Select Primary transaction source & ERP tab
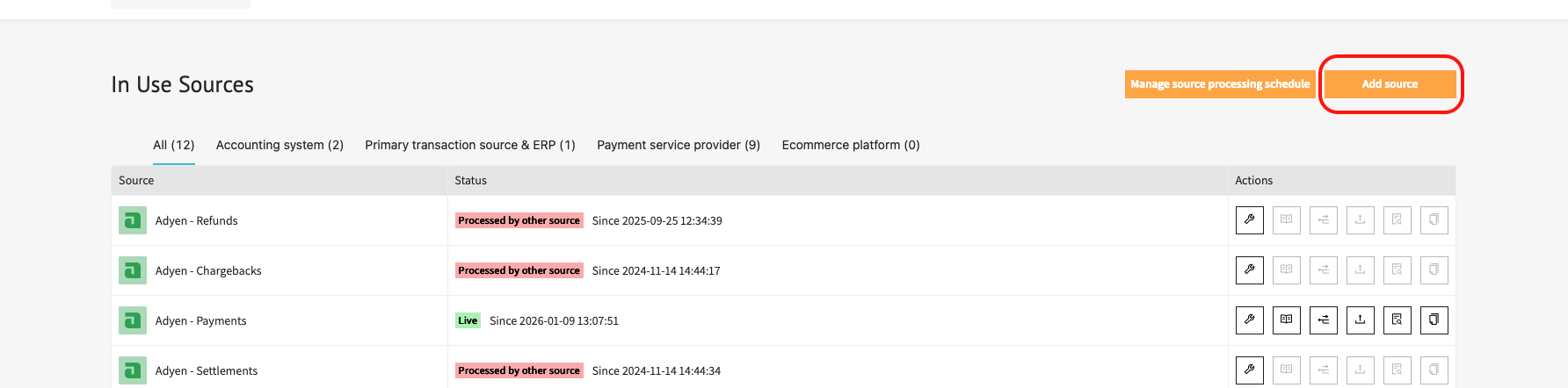1568x388 pixels. (470, 145)
